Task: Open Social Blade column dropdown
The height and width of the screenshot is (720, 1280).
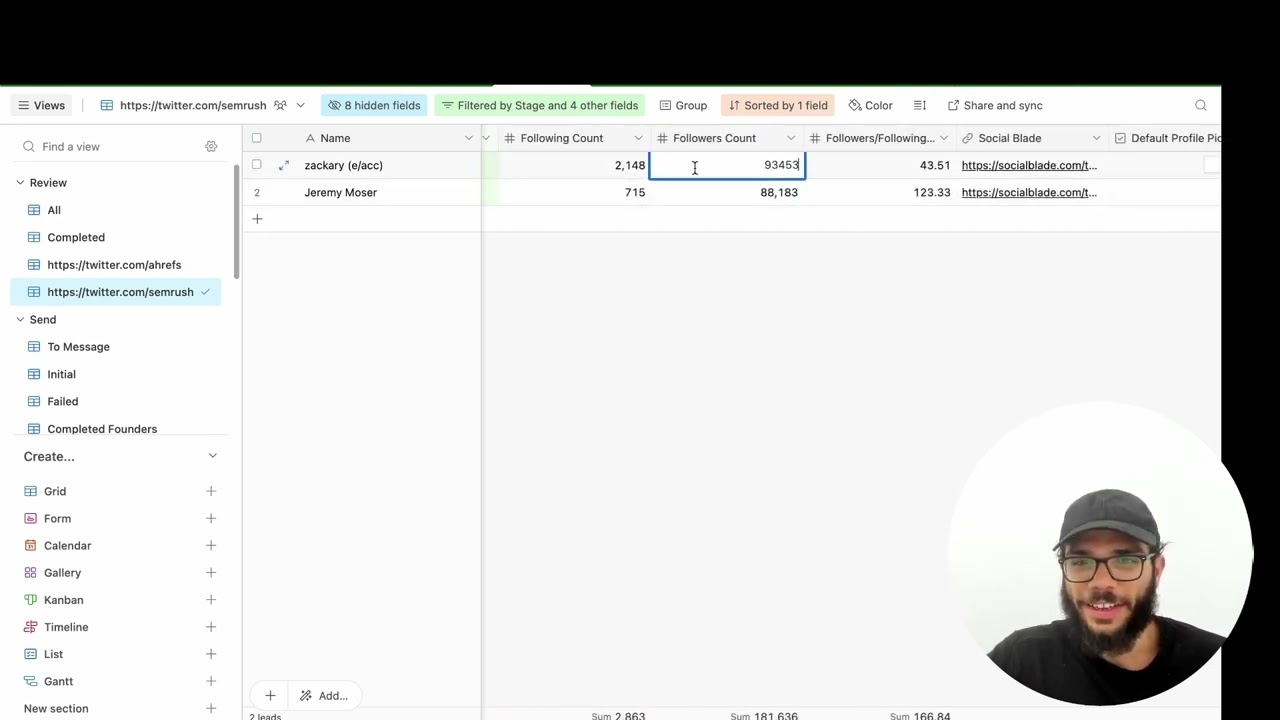Action: coord(1096,138)
